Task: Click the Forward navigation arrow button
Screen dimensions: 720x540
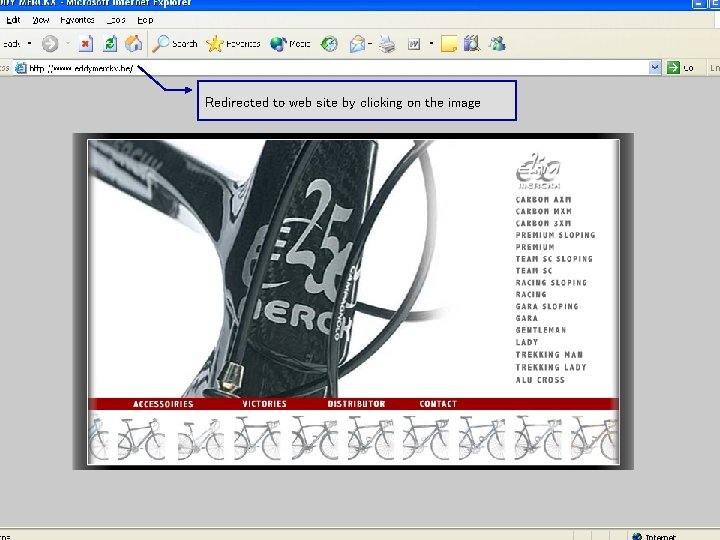Action: (50, 44)
